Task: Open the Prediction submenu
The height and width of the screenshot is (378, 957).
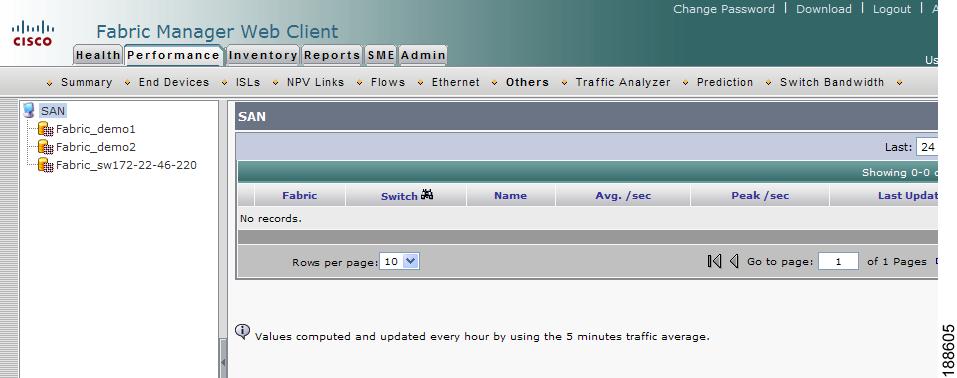Action: (x=724, y=82)
